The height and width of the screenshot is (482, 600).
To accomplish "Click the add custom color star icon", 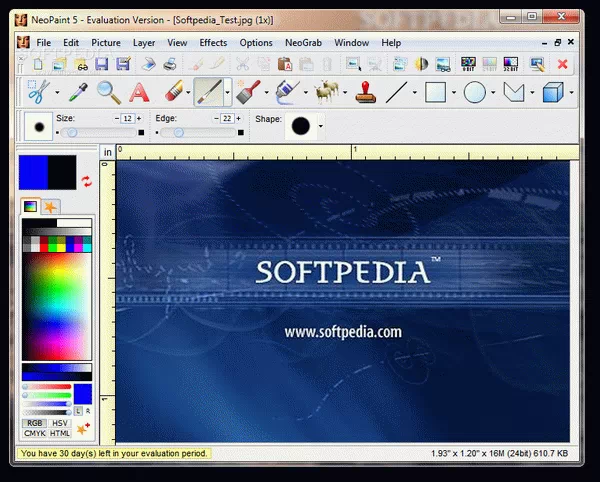I will (83, 428).
